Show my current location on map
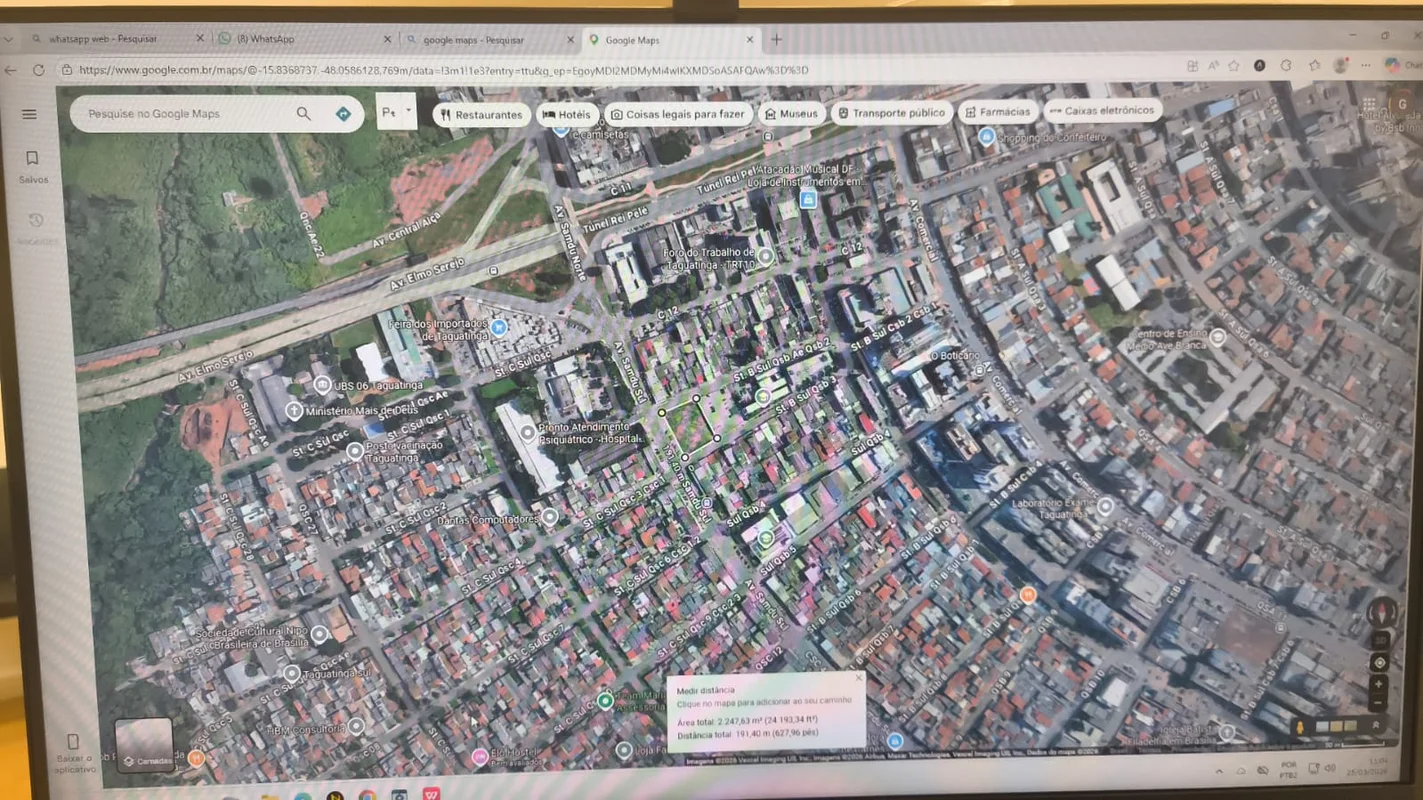The width and height of the screenshot is (1423, 800). coord(1380,663)
